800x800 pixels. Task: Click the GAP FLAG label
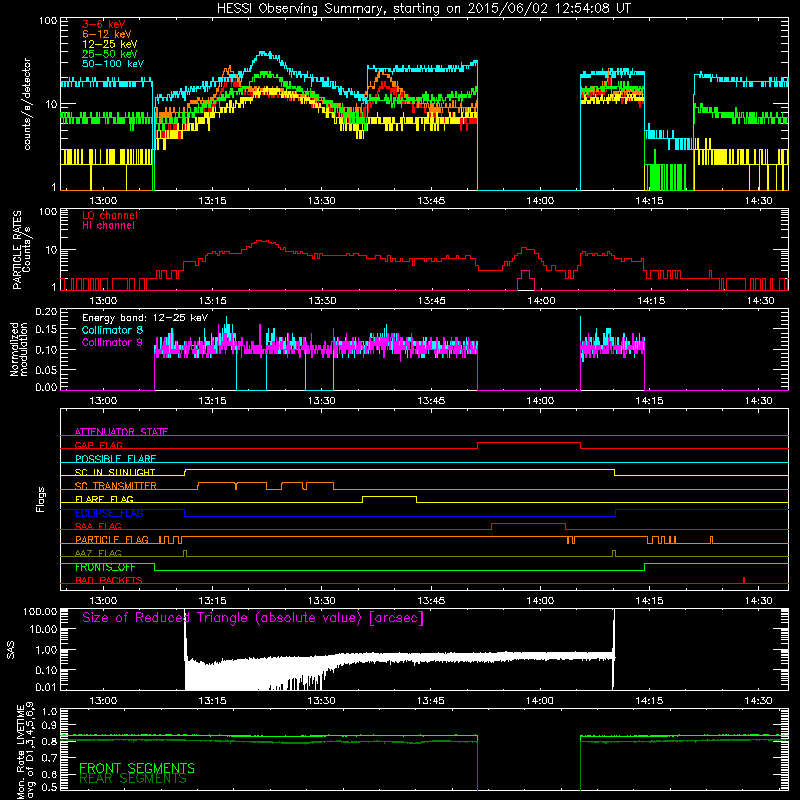(98, 445)
